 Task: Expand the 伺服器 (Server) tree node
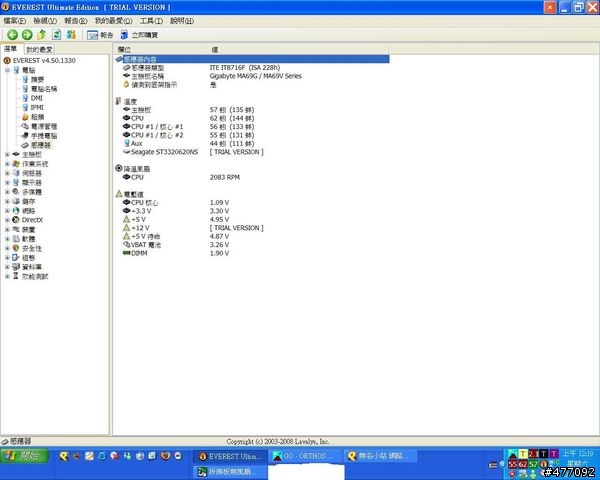(7, 173)
